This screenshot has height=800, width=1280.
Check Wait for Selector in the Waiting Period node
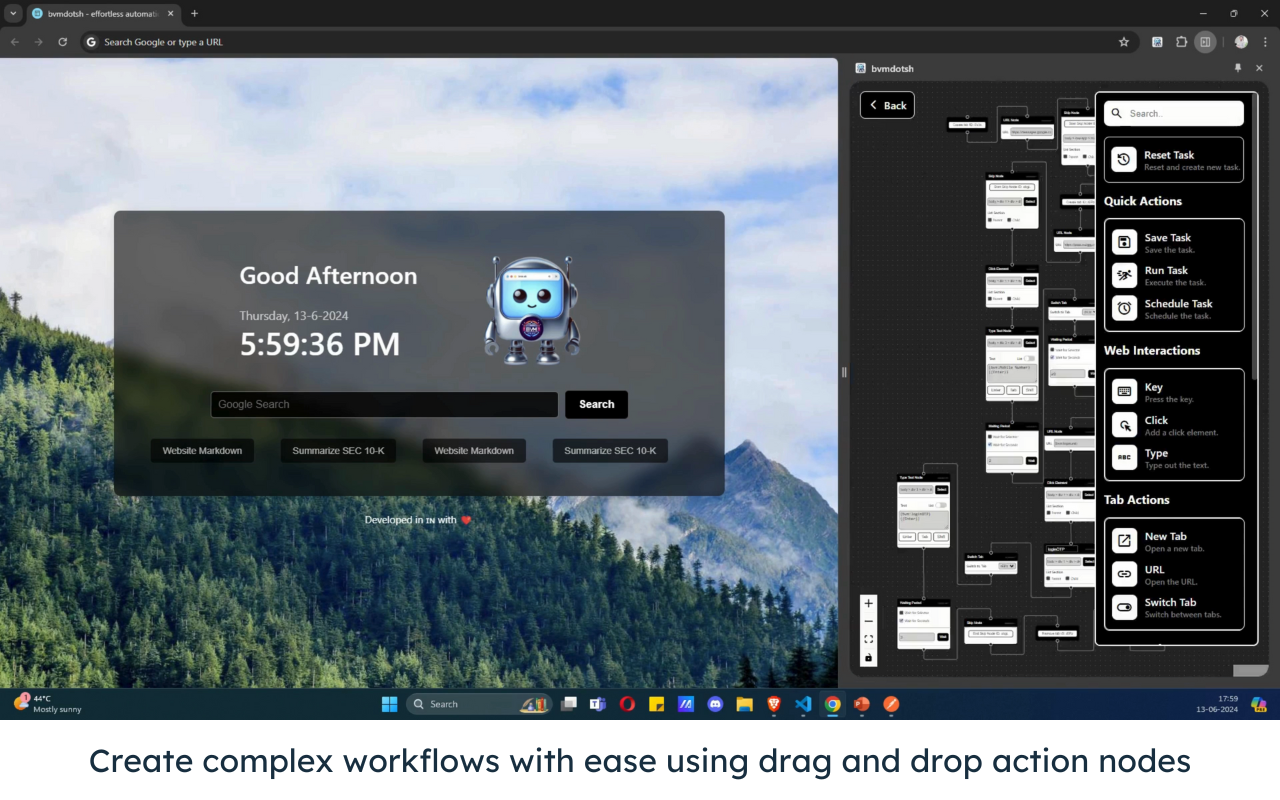990,436
